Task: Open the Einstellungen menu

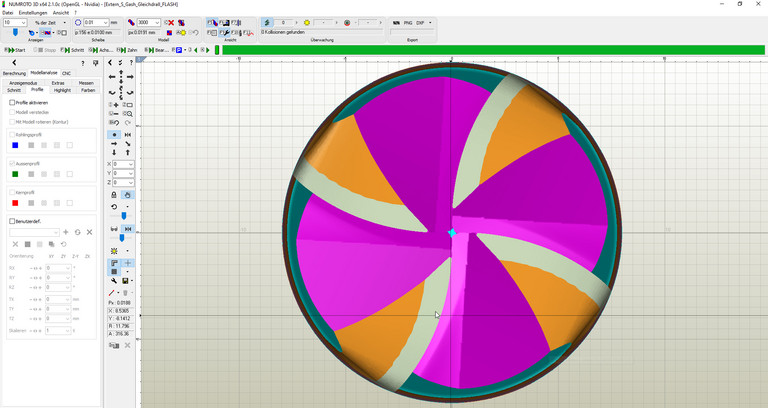Action: (x=32, y=13)
